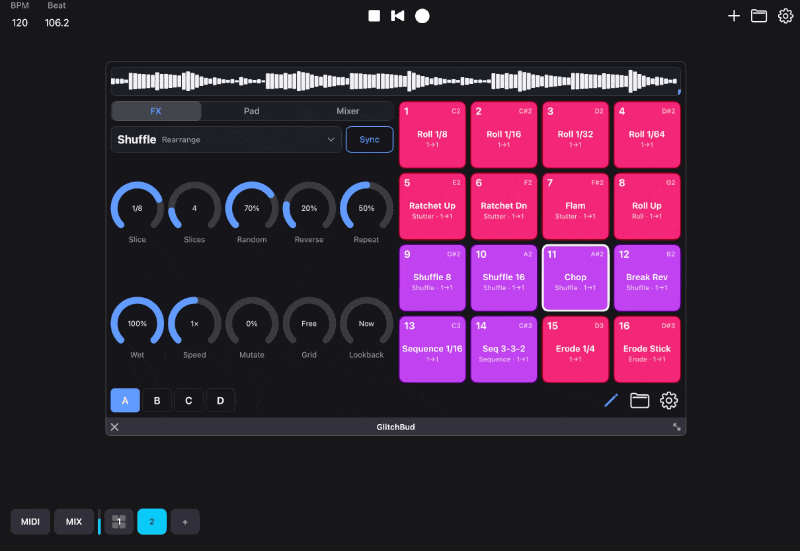Expand GlitchBud window with the resize arrows icon
Screen dimensions: 800x551
(677, 427)
